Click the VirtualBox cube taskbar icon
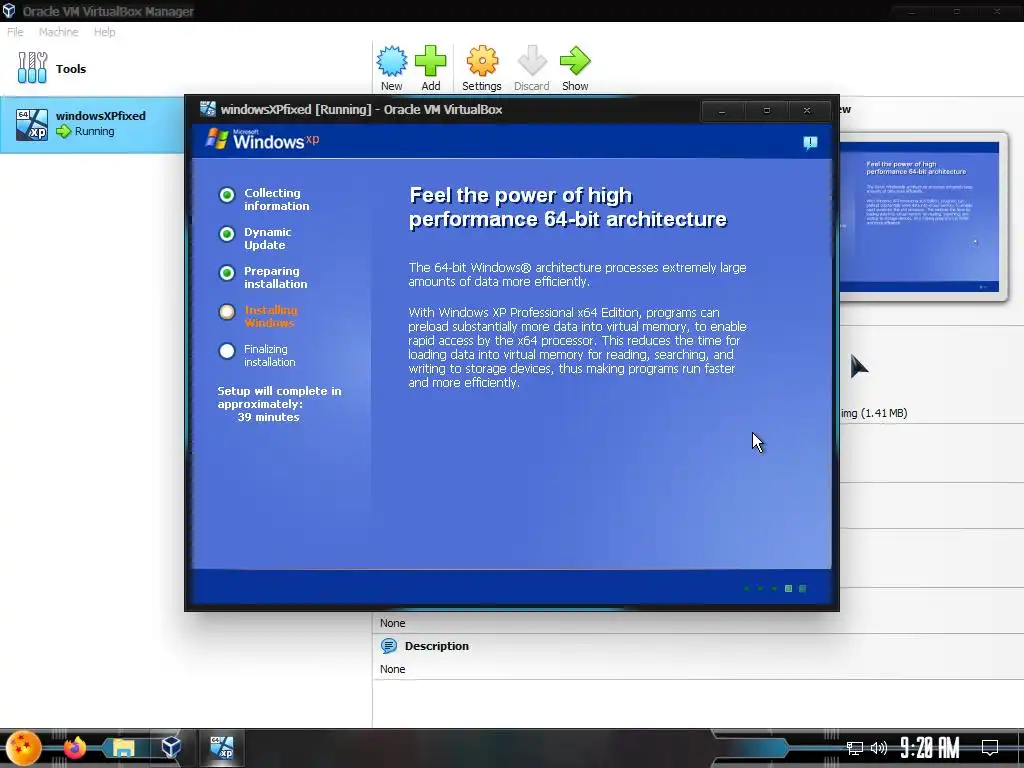This screenshot has height=768, width=1024. click(171, 747)
